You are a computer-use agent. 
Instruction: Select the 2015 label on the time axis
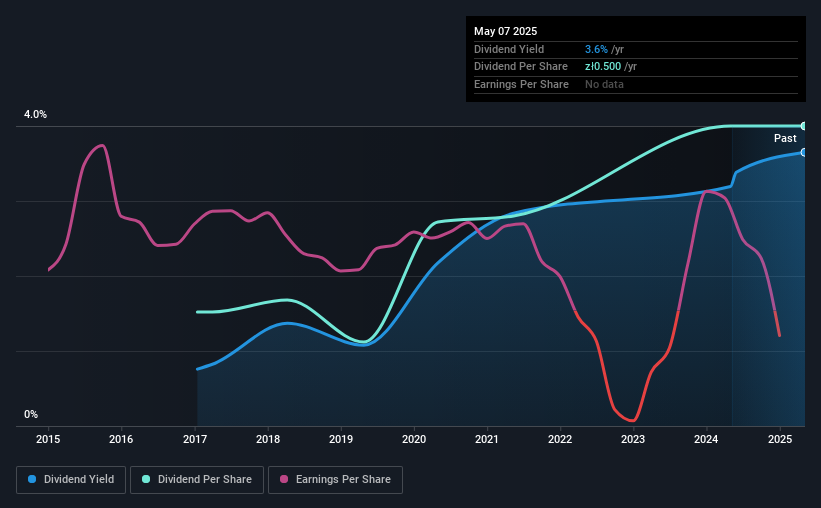click(48, 439)
